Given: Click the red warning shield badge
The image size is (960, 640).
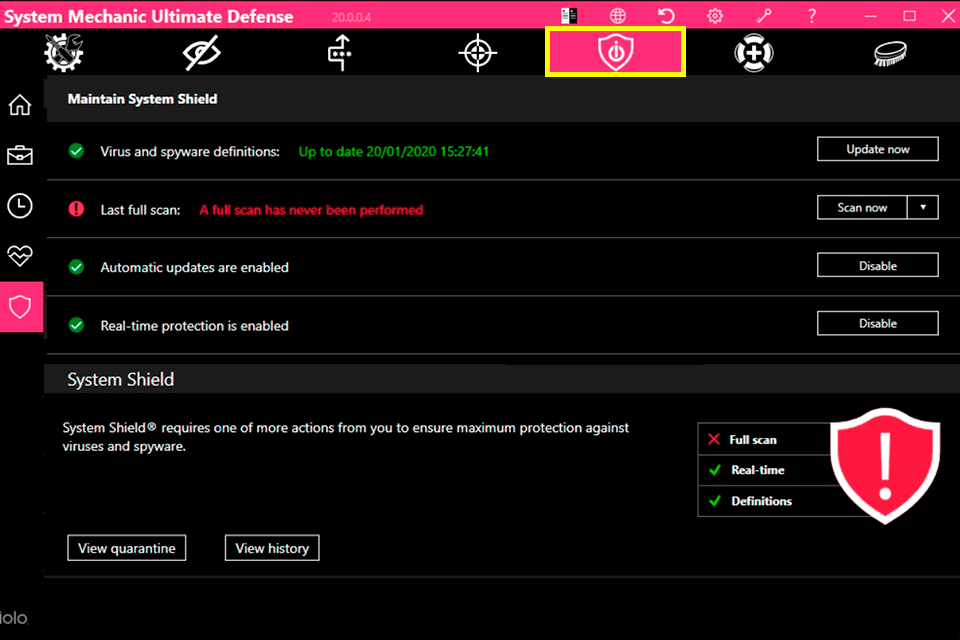Looking at the screenshot, I should (x=886, y=464).
